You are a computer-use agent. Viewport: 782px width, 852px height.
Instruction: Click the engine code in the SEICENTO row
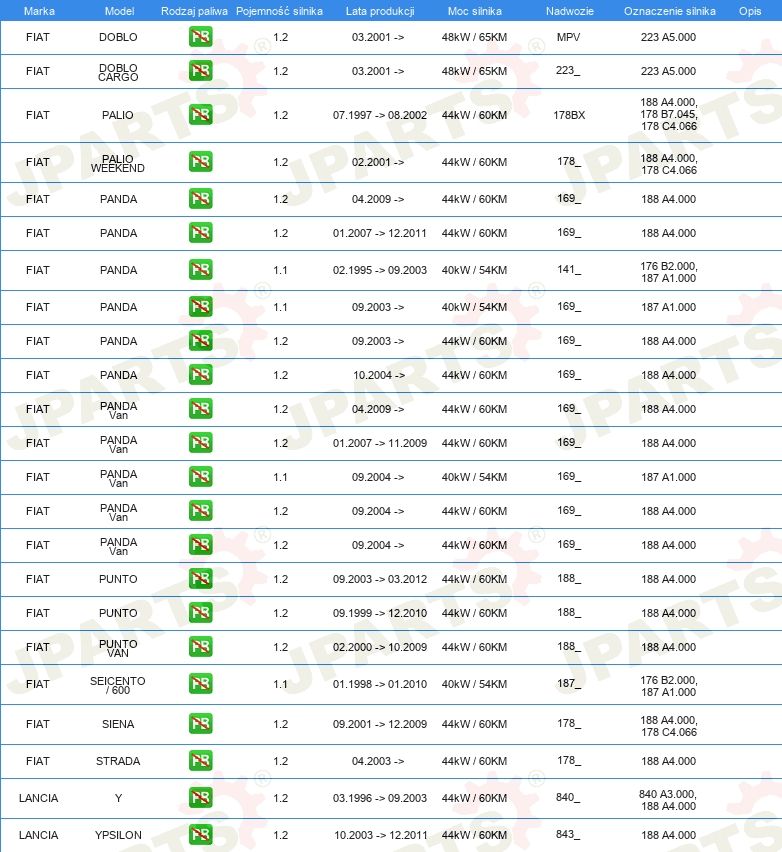click(668, 686)
